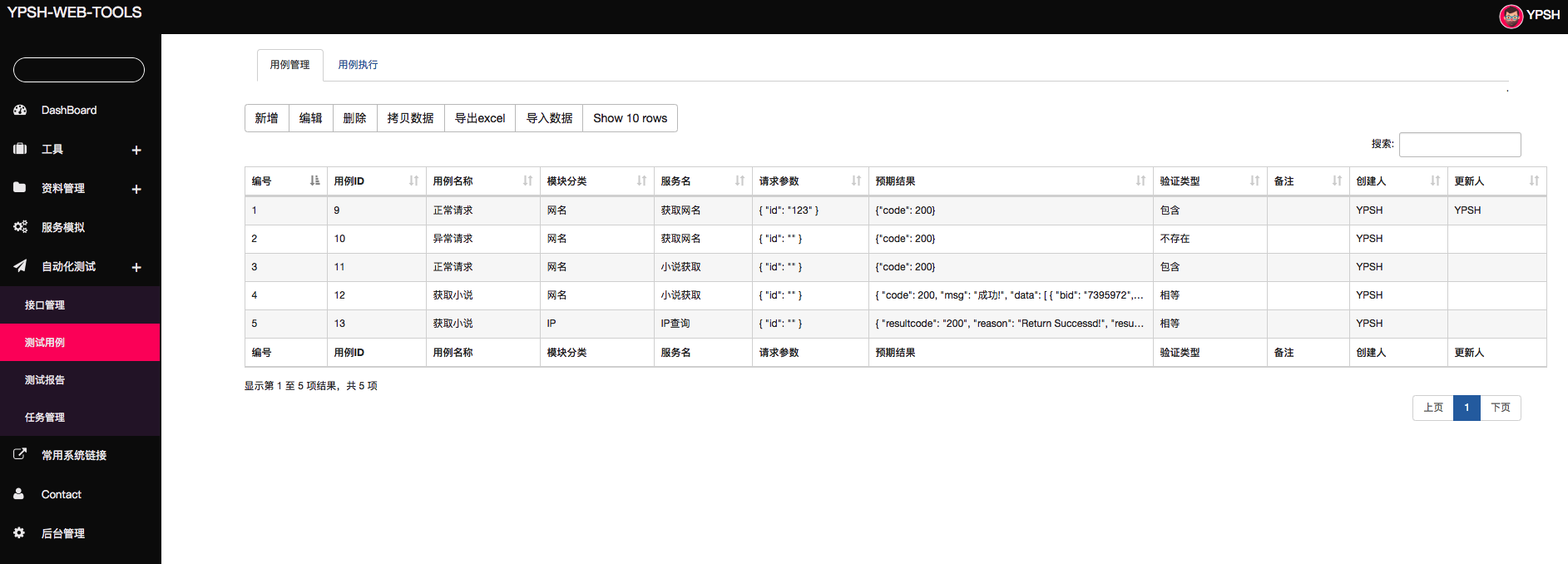This screenshot has height=564, width=1568.
Task: Click the 导入数据 button
Action: (x=549, y=118)
